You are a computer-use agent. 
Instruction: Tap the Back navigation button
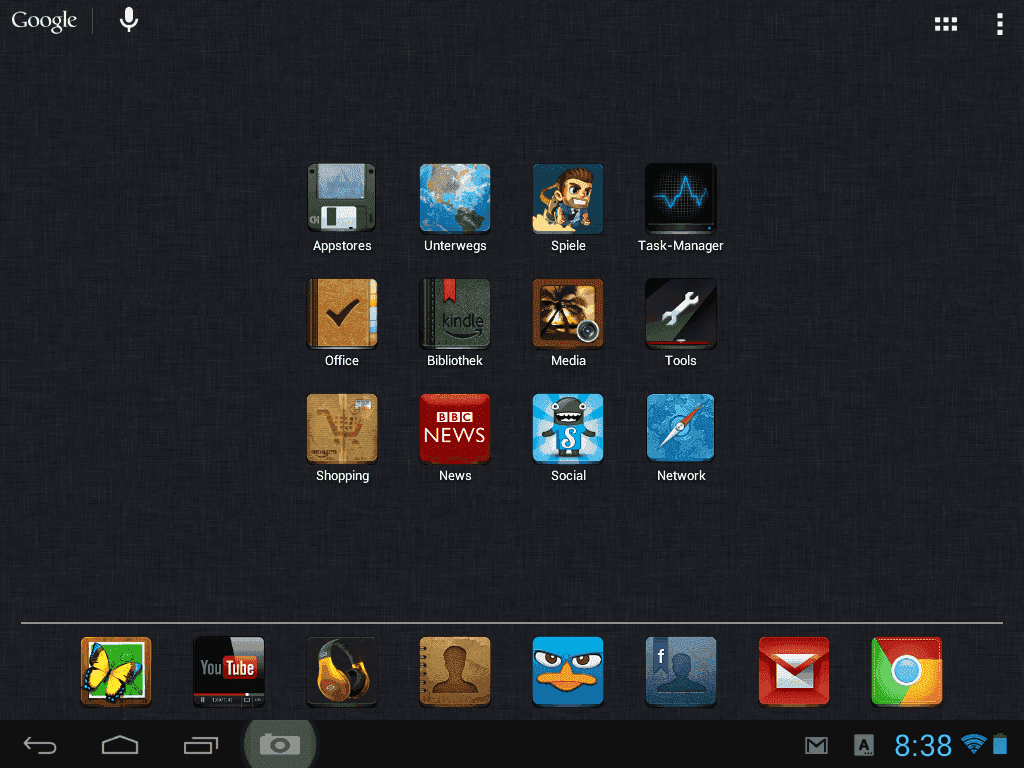click(x=40, y=744)
